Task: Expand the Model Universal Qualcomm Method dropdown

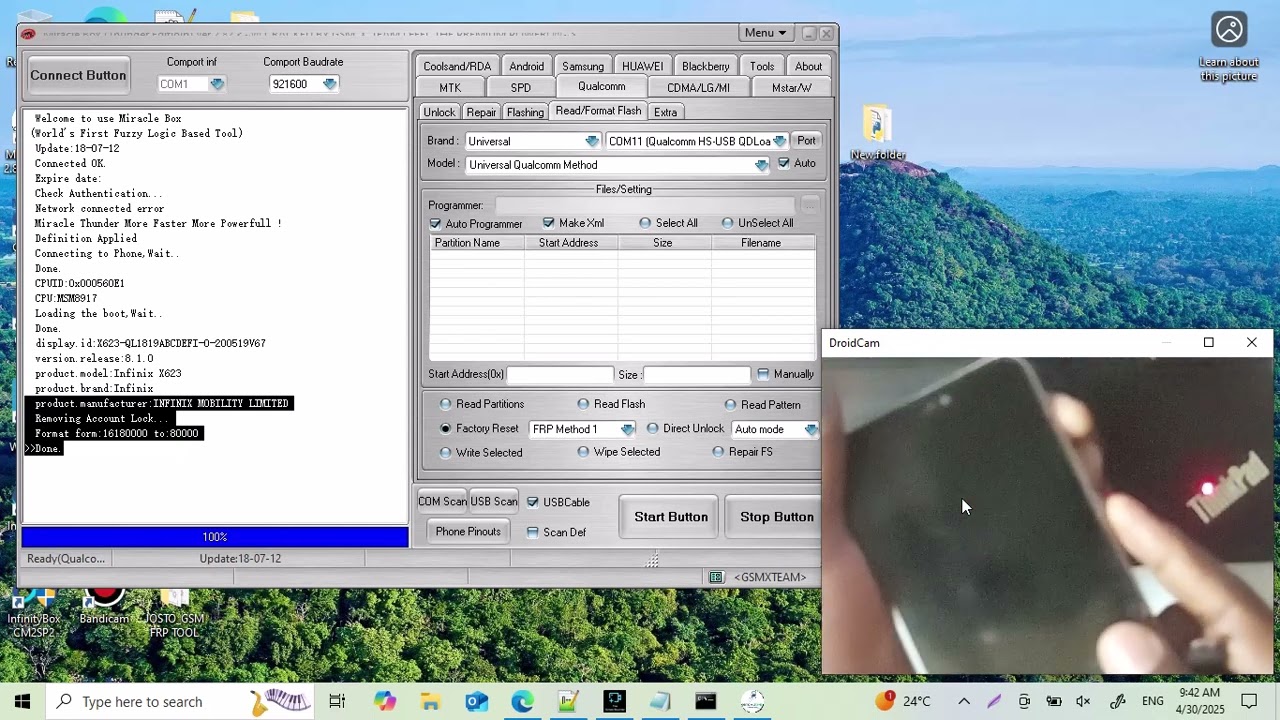Action: click(762, 165)
